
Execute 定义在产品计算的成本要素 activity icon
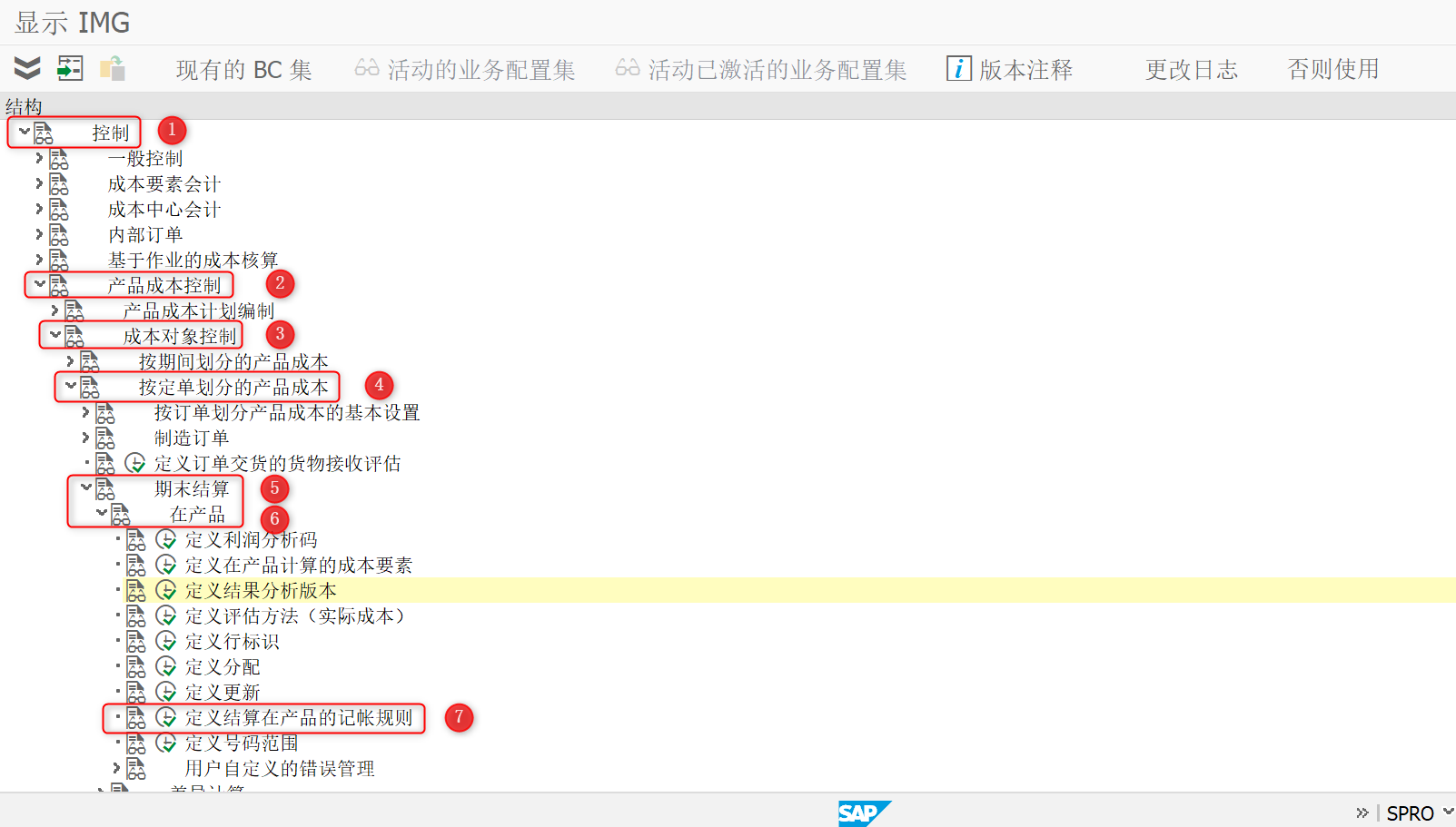[x=165, y=566]
